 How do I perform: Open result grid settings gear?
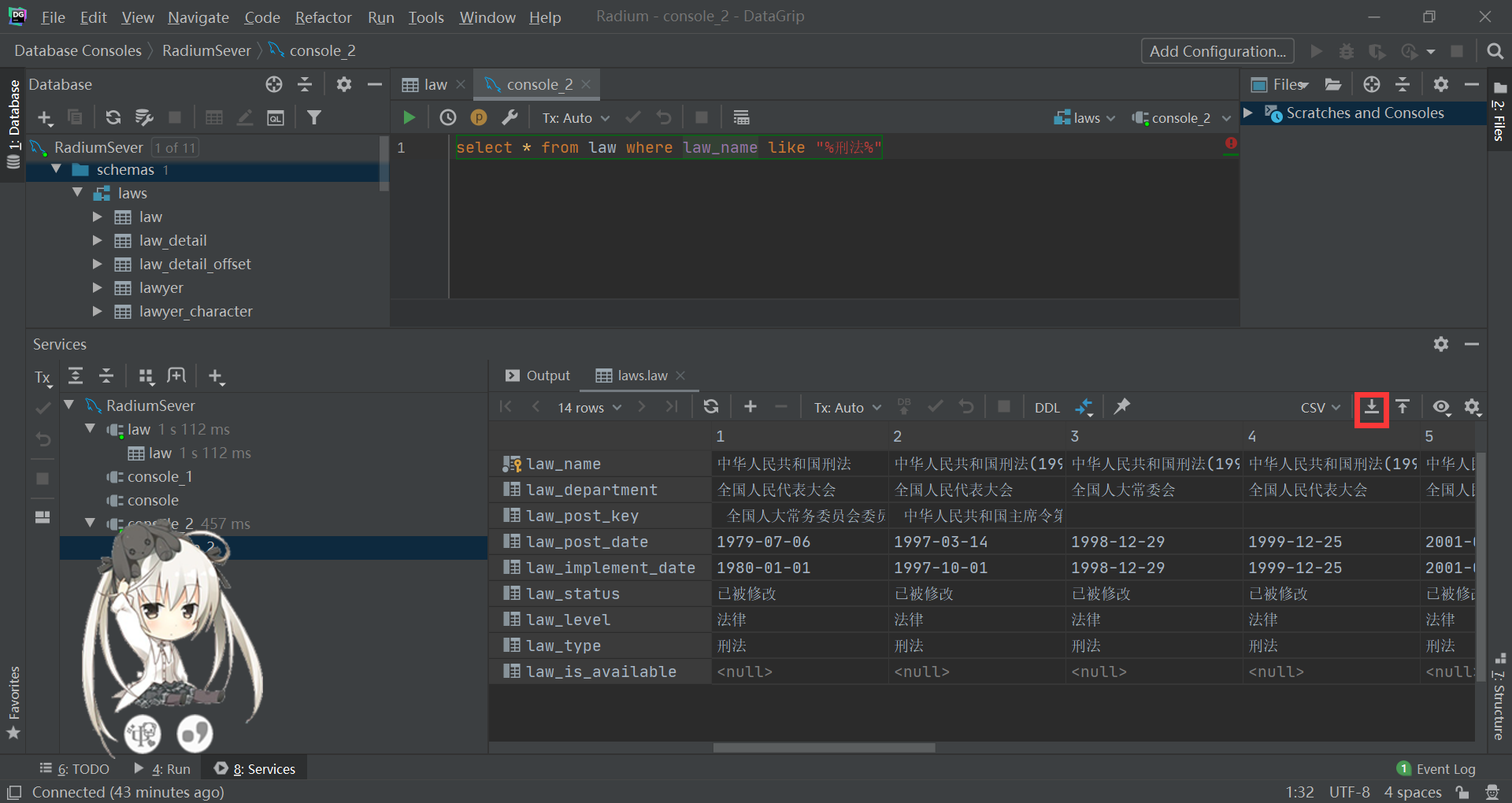(x=1473, y=406)
